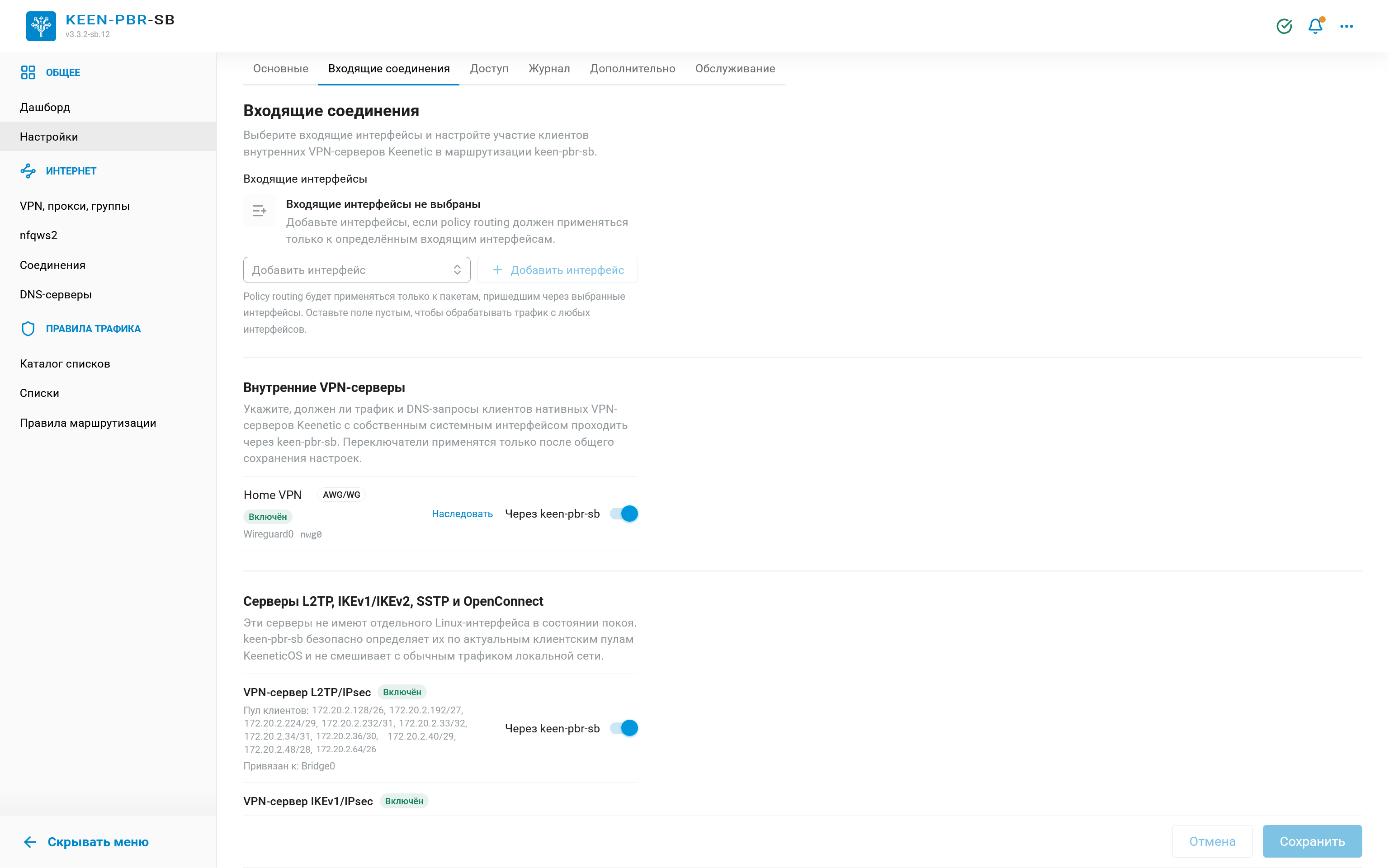The image size is (1389, 868).
Task: Open Правила маршрутизации page
Action: point(108,423)
